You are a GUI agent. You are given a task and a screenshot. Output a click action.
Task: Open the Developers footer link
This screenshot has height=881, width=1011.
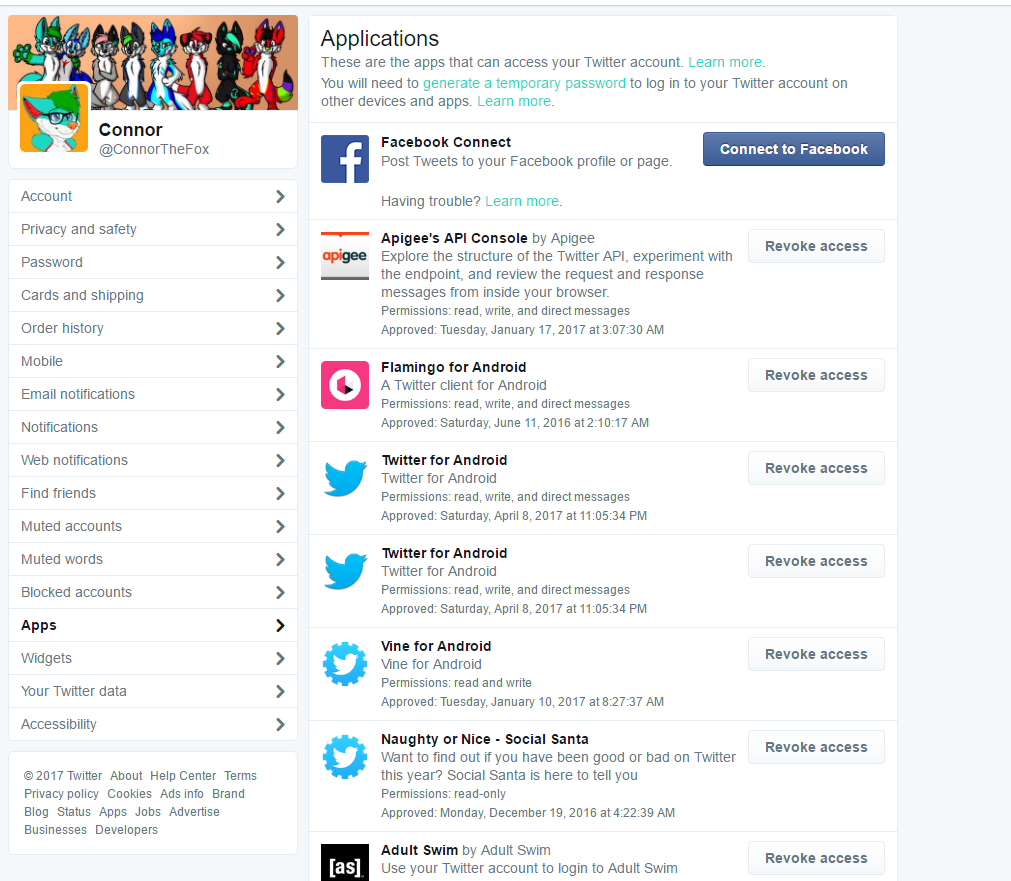[x=126, y=829]
